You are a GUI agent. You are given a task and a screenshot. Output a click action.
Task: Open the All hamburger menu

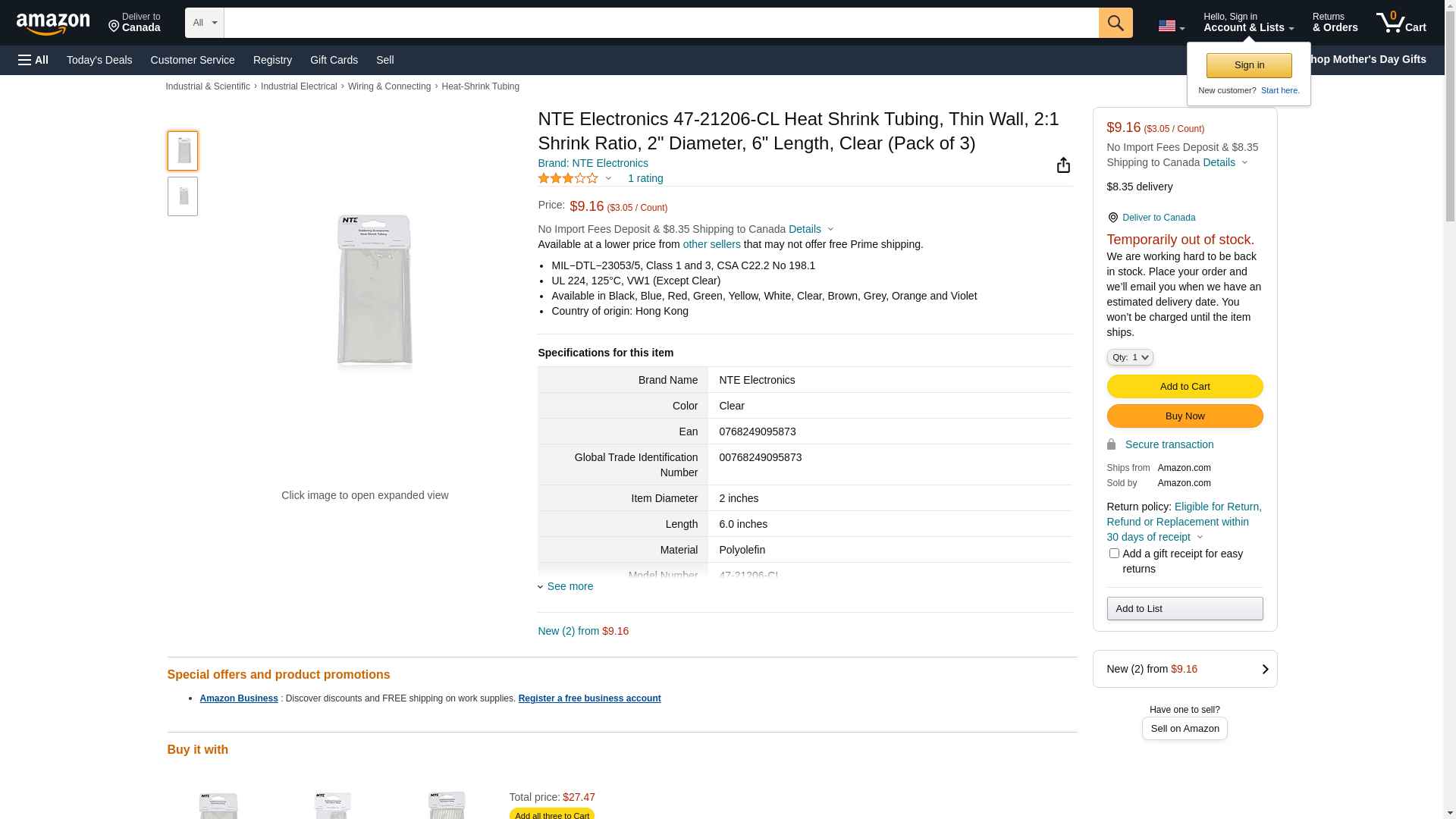[x=33, y=60]
